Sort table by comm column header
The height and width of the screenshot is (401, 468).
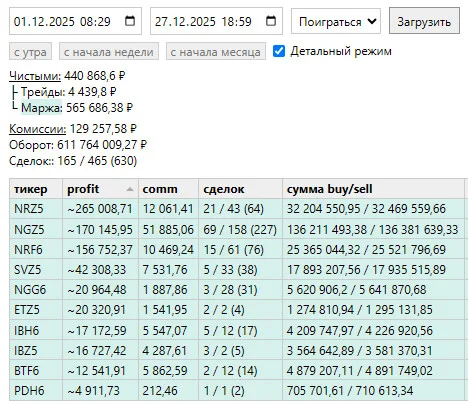[x=168, y=189]
